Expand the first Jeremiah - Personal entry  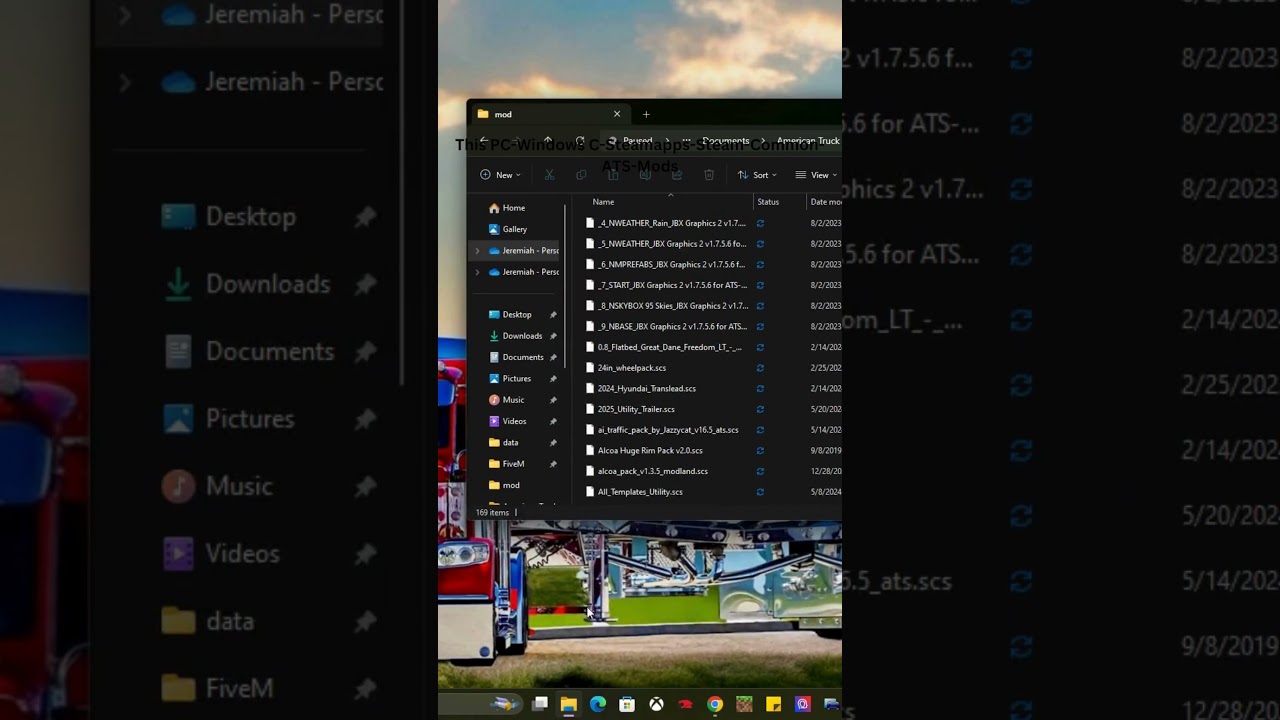(477, 251)
